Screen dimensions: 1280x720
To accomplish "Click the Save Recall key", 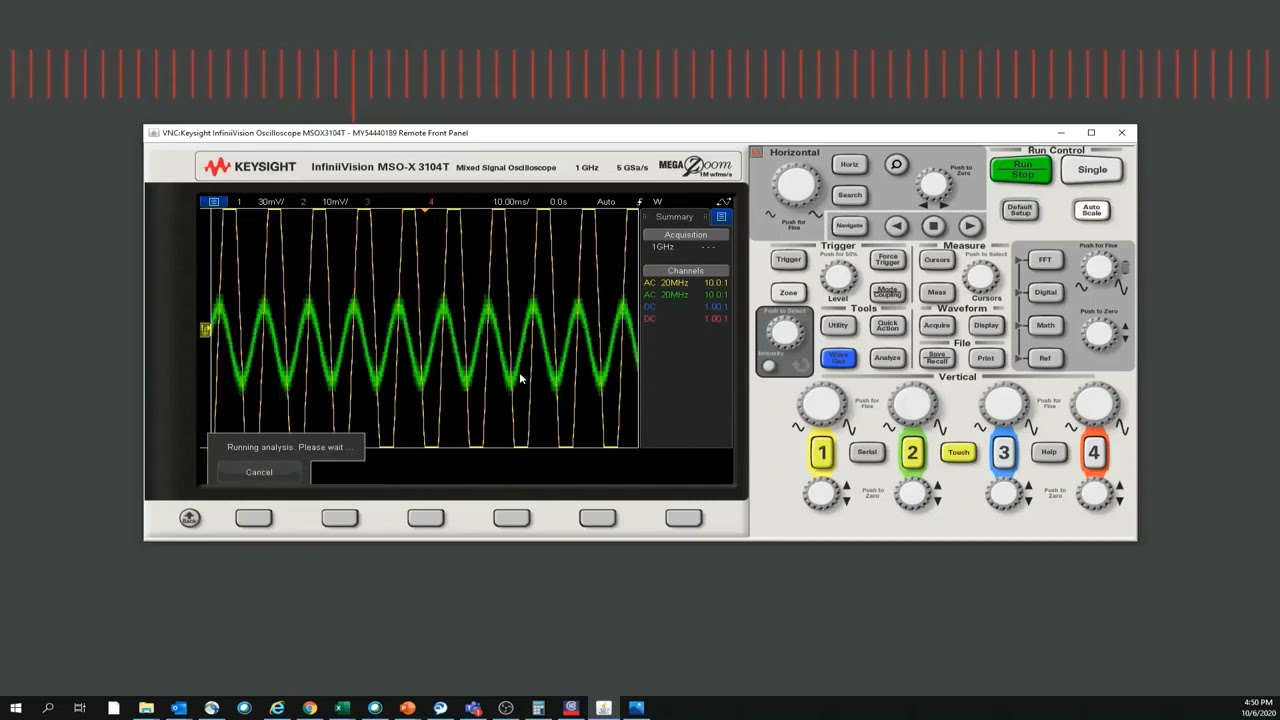I will 937,358.
